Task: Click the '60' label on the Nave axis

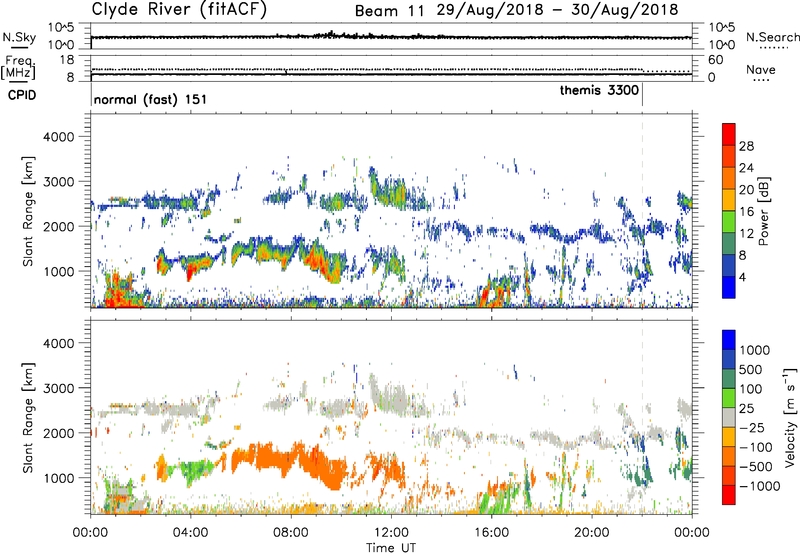Action: tap(715, 60)
